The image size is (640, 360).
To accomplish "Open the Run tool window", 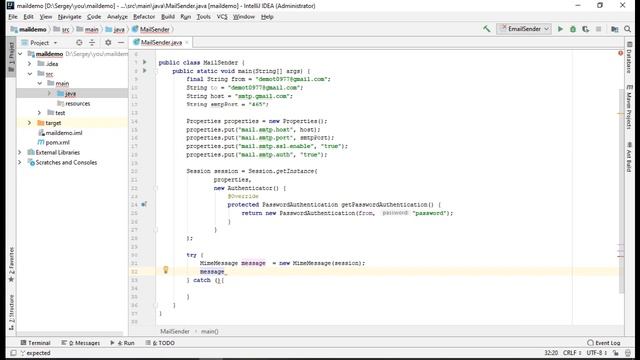I will [122, 343].
